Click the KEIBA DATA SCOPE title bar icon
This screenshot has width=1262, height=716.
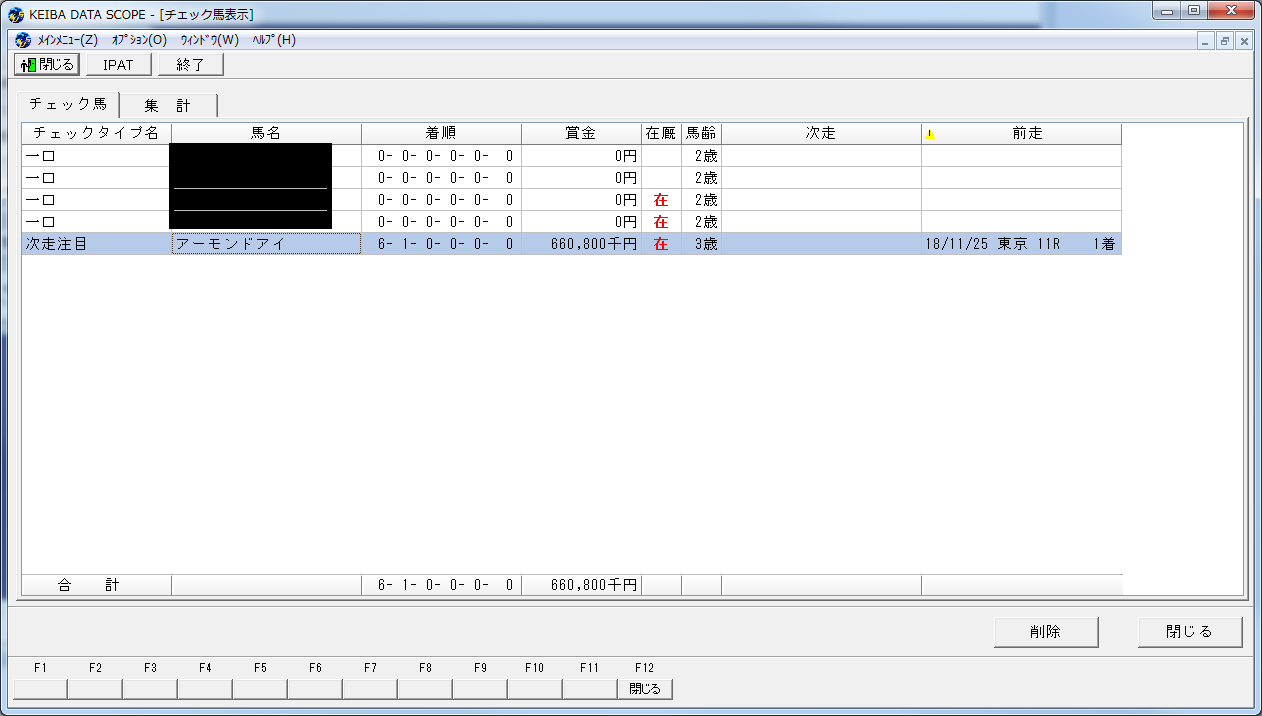16,14
